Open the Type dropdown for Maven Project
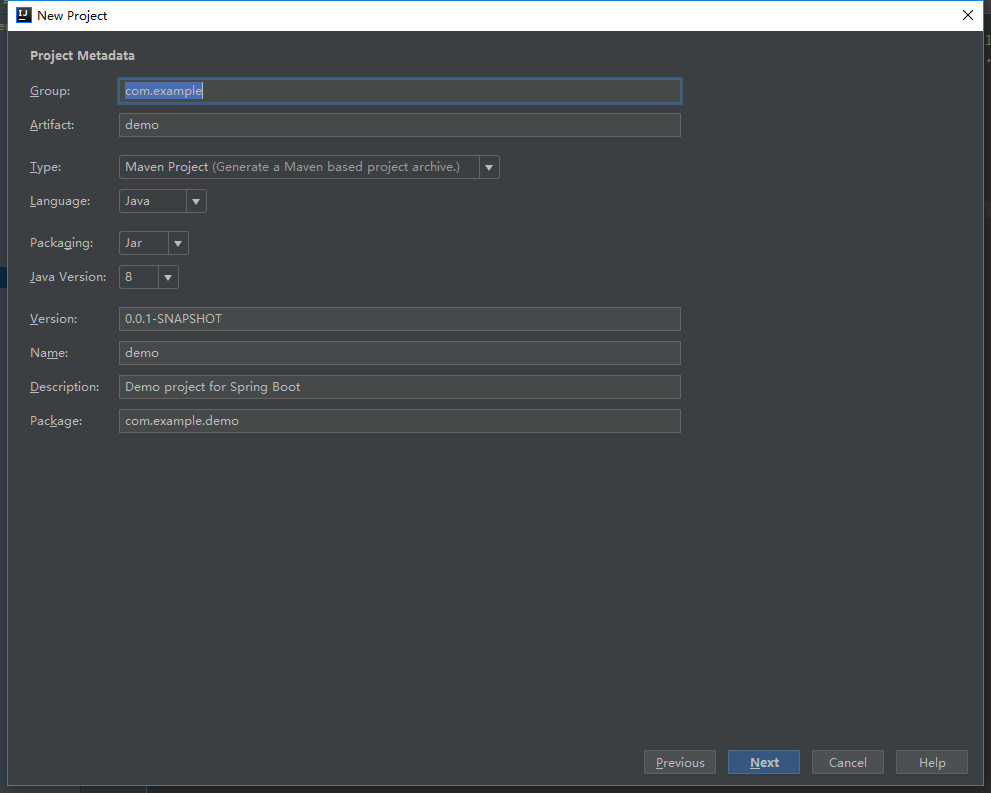 coord(309,167)
